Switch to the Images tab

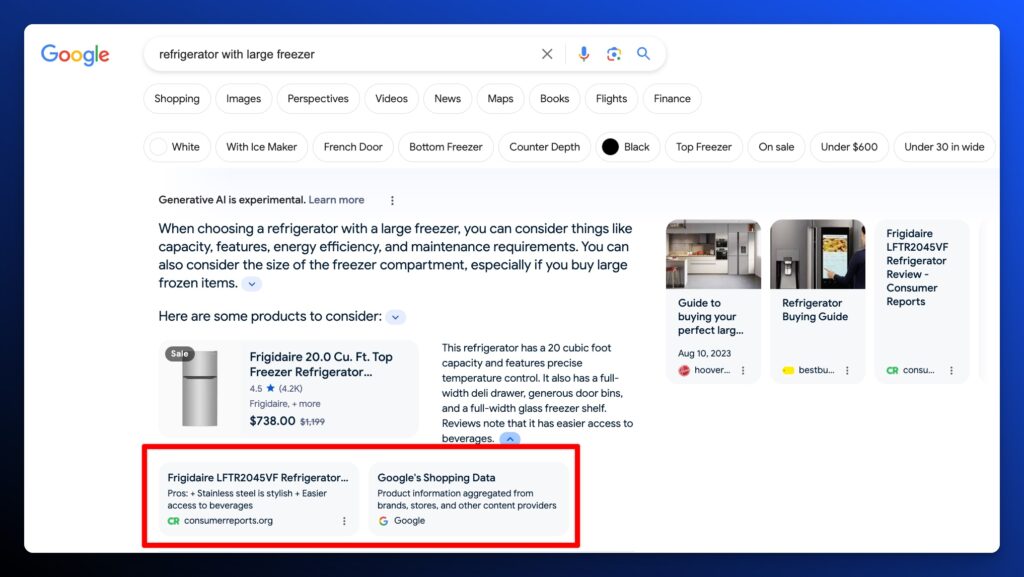(x=243, y=99)
